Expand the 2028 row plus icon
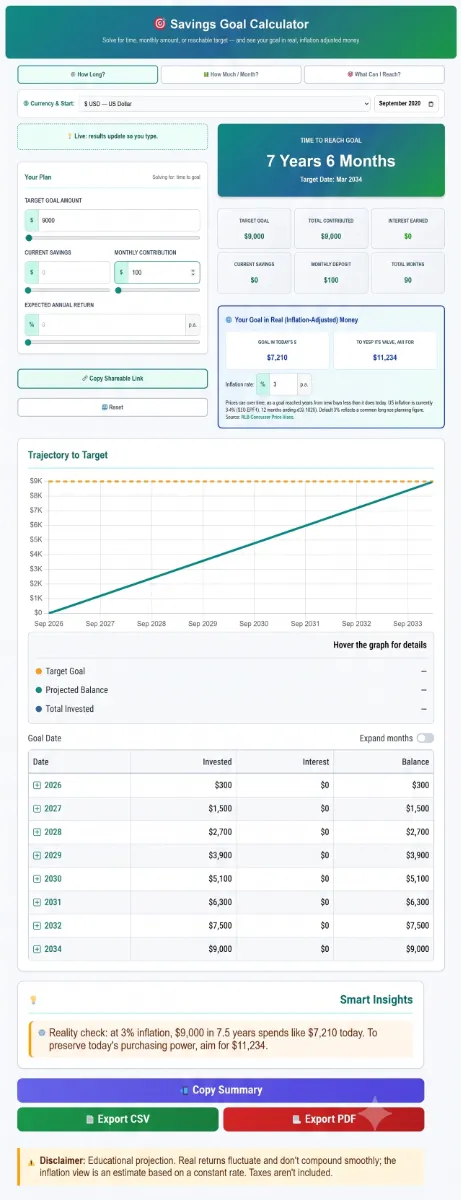 (x=37, y=831)
